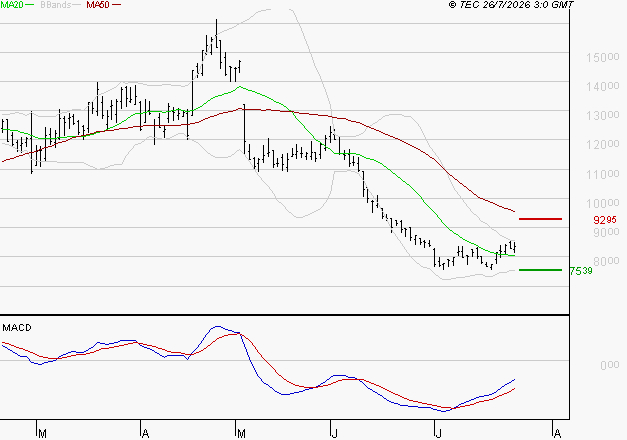Click the 12000 price axis label
The image size is (627, 440).
(603, 144)
